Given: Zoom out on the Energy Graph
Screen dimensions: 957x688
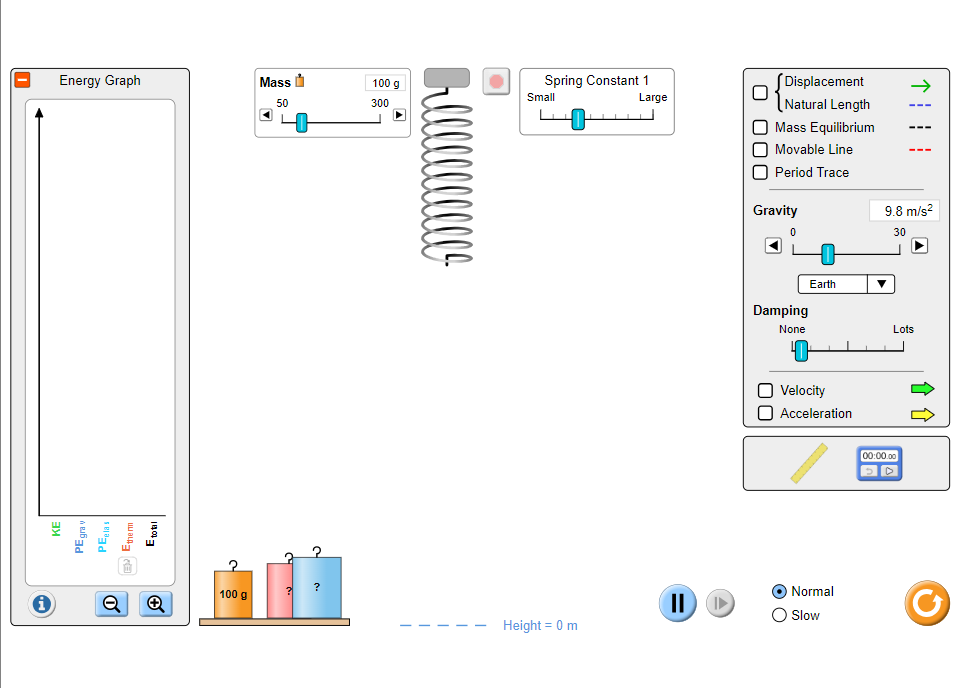Looking at the screenshot, I should pos(111,603).
